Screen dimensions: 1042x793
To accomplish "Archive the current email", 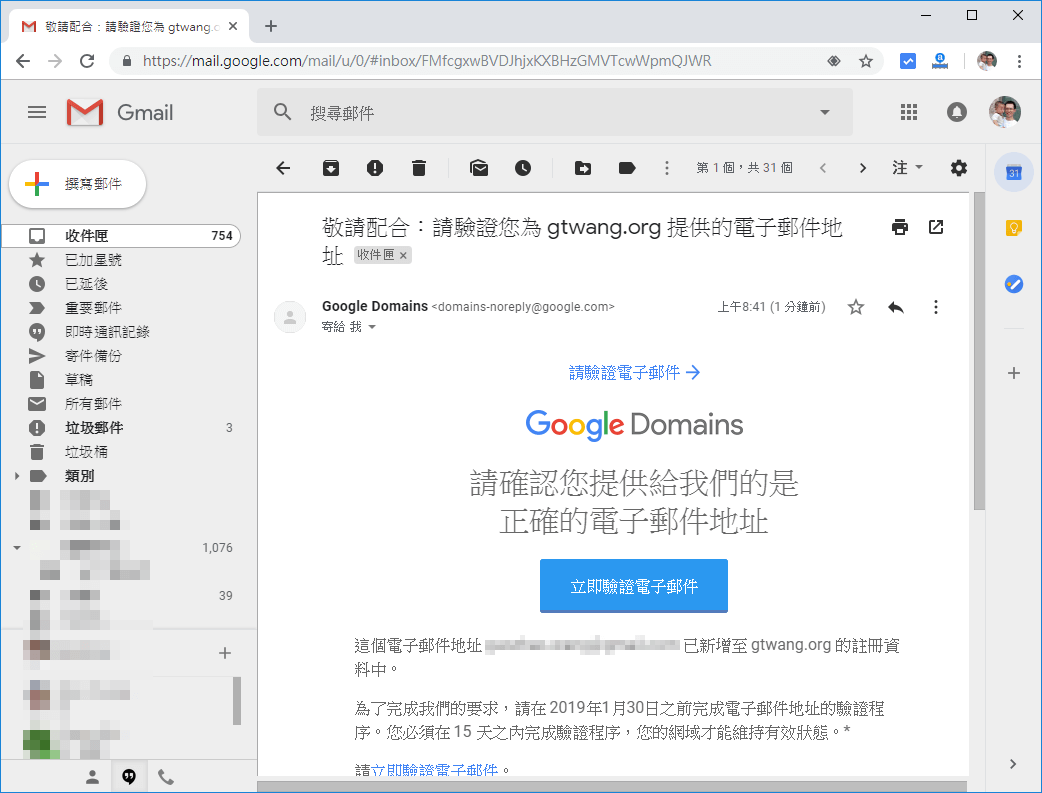I will pos(330,168).
